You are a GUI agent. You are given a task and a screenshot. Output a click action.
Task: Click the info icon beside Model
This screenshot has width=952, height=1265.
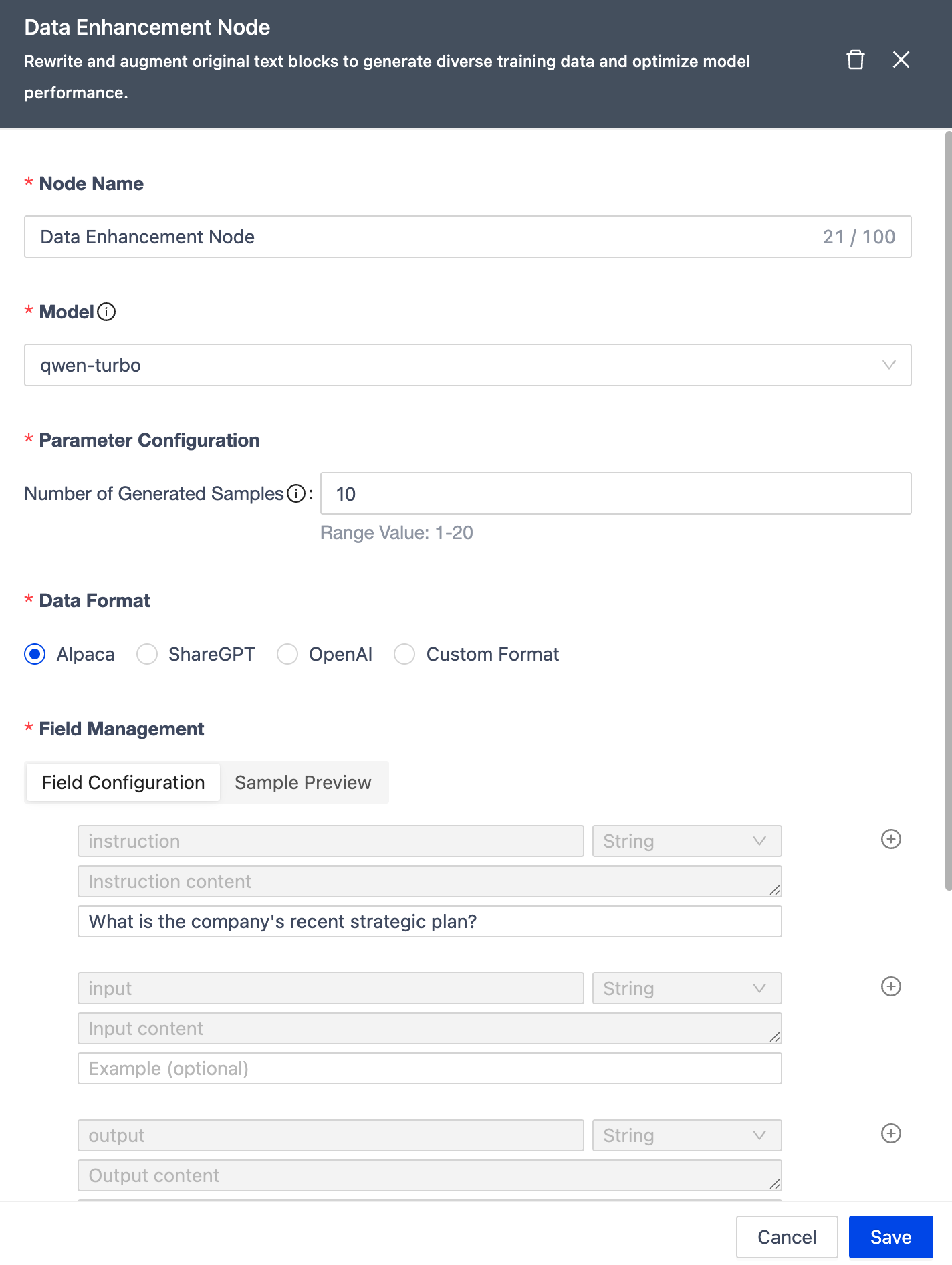[x=106, y=312]
